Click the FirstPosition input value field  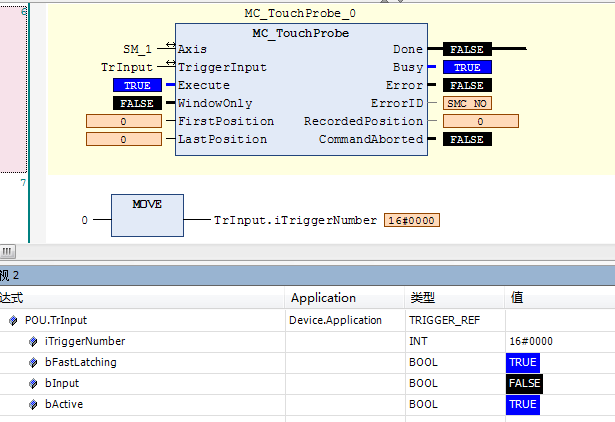(123, 121)
